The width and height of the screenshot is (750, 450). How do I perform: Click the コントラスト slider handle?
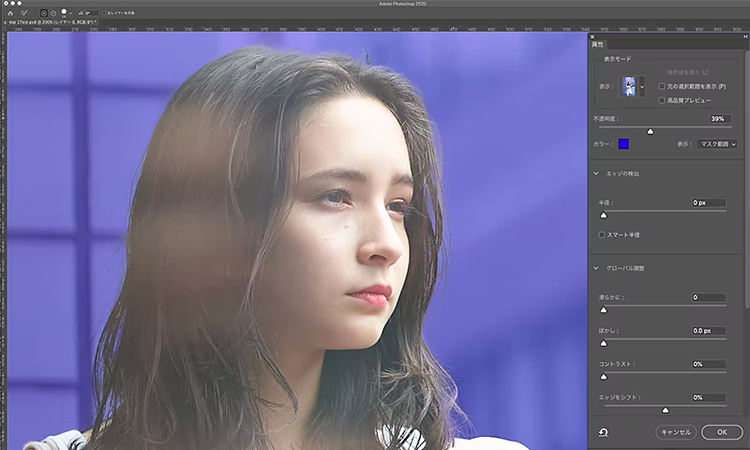click(604, 377)
